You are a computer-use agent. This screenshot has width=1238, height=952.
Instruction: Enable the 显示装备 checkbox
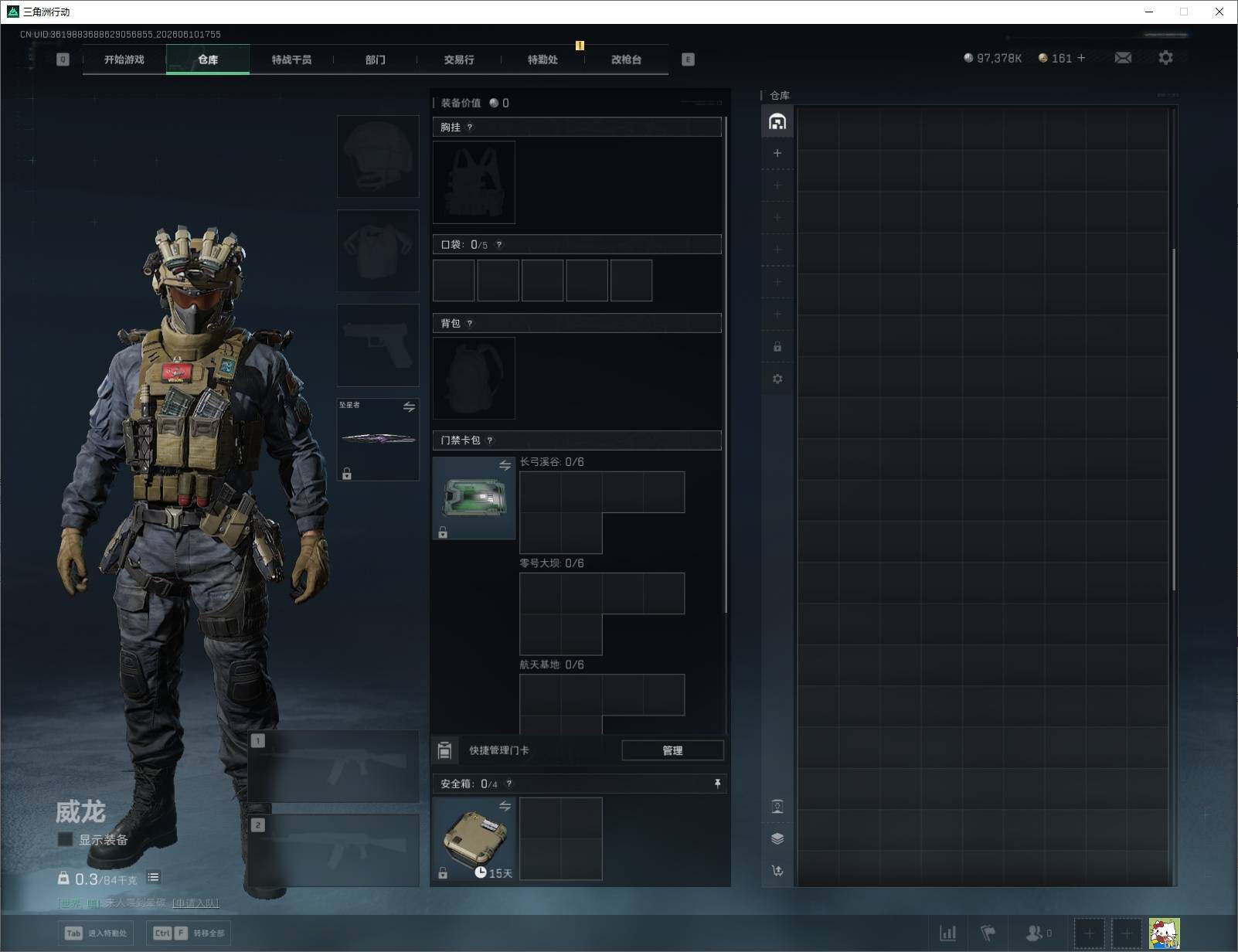point(65,839)
